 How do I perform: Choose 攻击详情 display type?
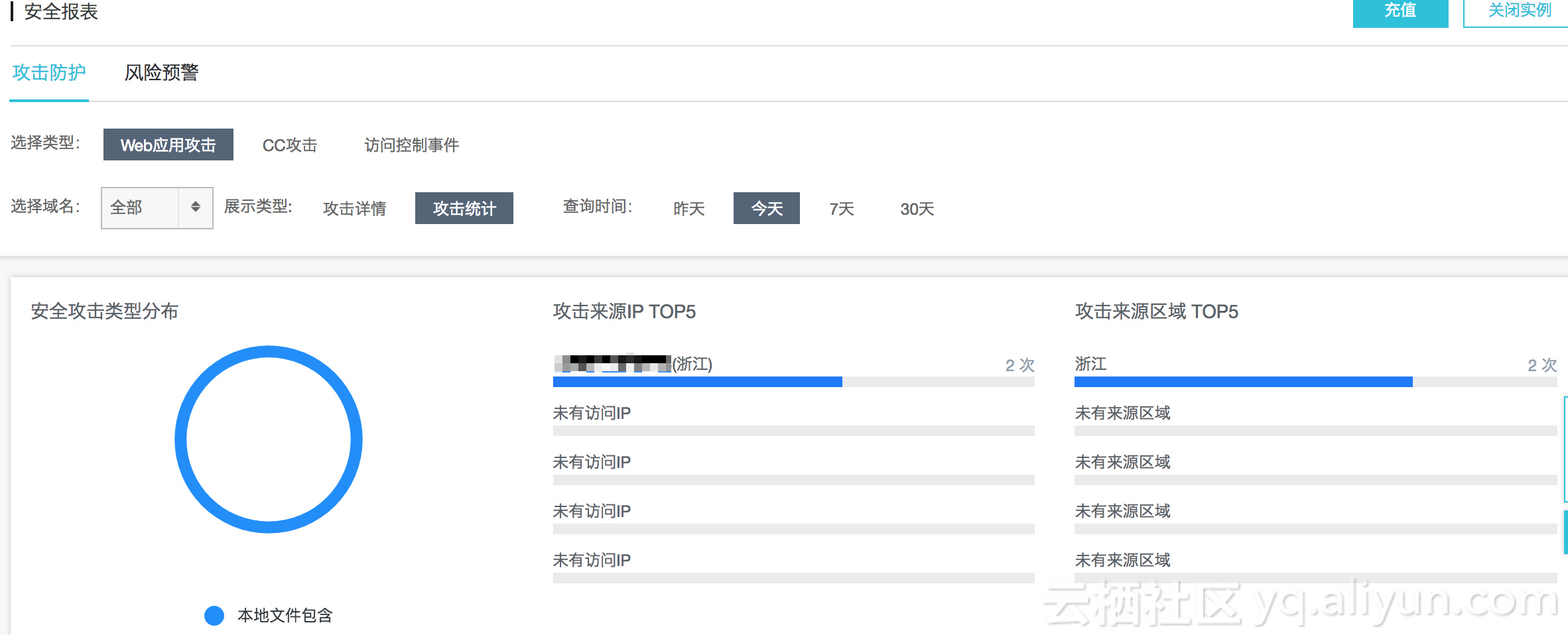click(x=355, y=209)
